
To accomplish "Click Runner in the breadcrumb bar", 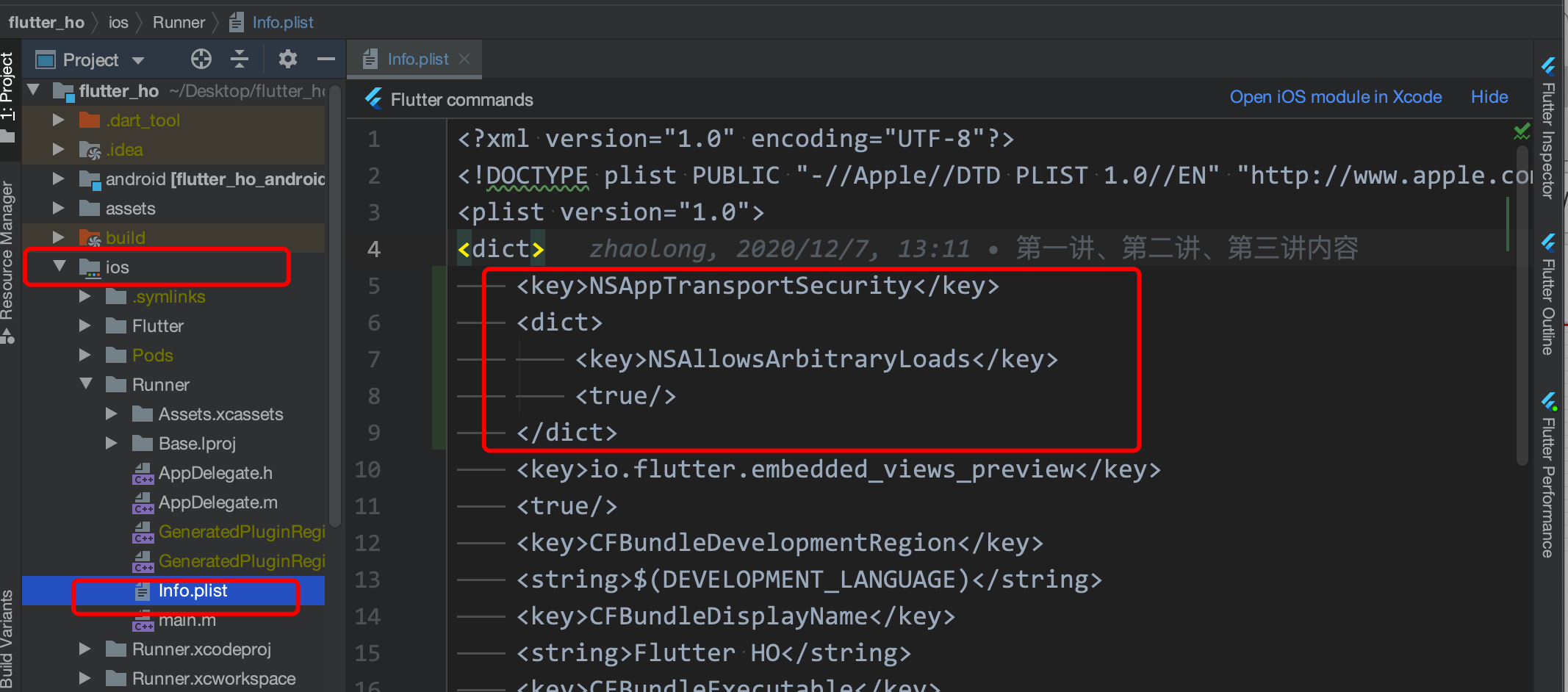I will click(179, 22).
